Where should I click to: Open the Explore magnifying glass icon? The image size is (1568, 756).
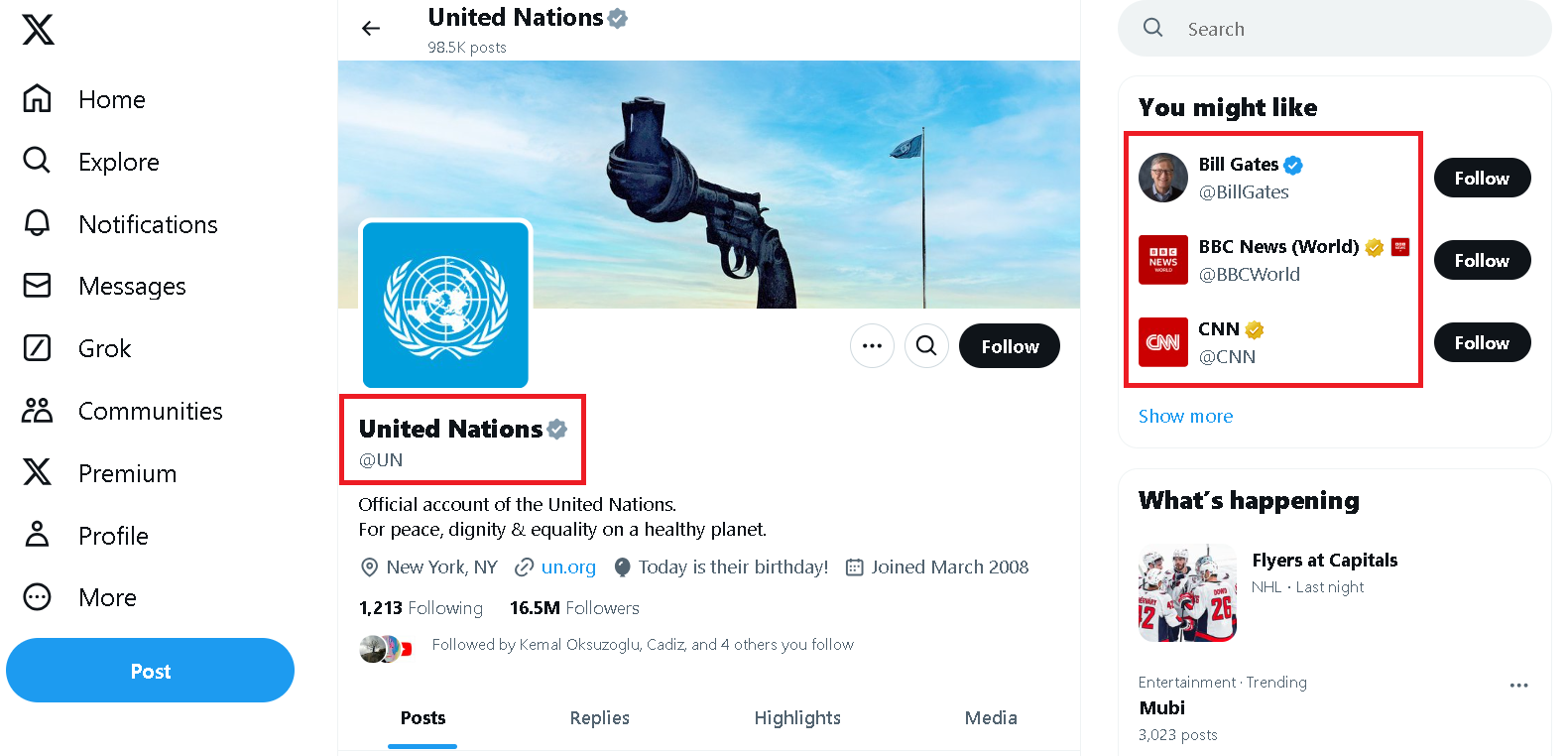point(37,161)
